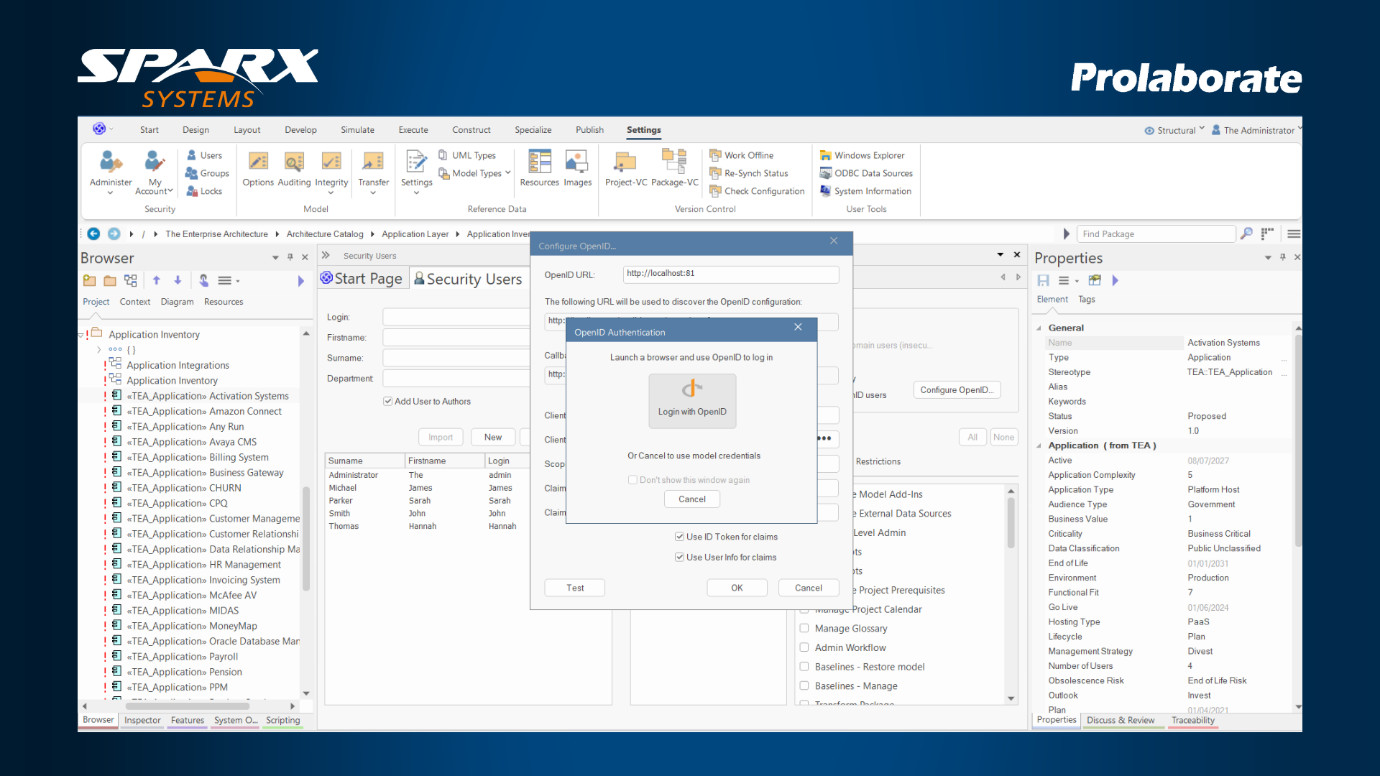Collapse the General properties section
1380x776 pixels.
(1038, 328)
